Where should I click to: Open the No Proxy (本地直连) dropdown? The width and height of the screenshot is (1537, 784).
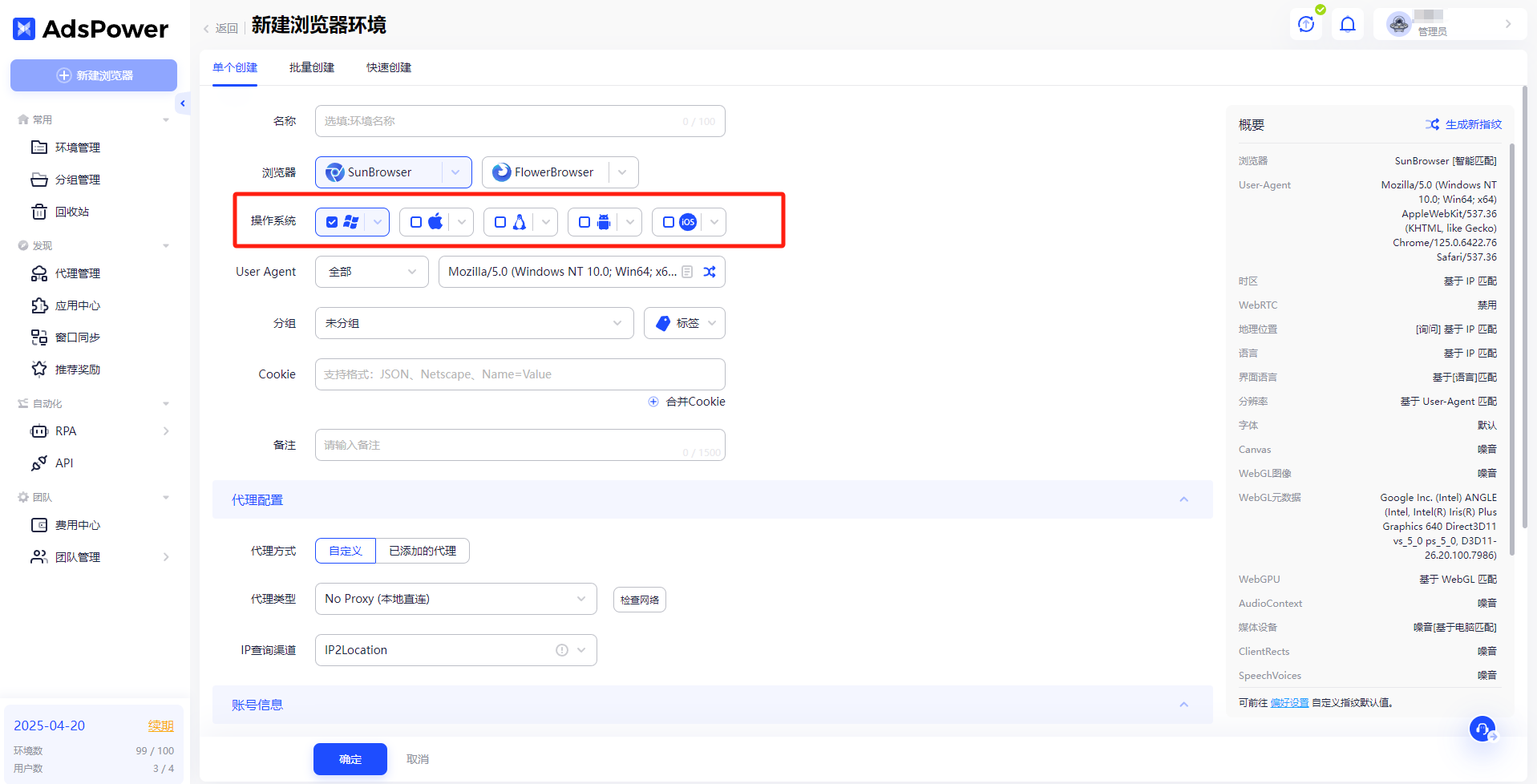[x=456, y=599]
